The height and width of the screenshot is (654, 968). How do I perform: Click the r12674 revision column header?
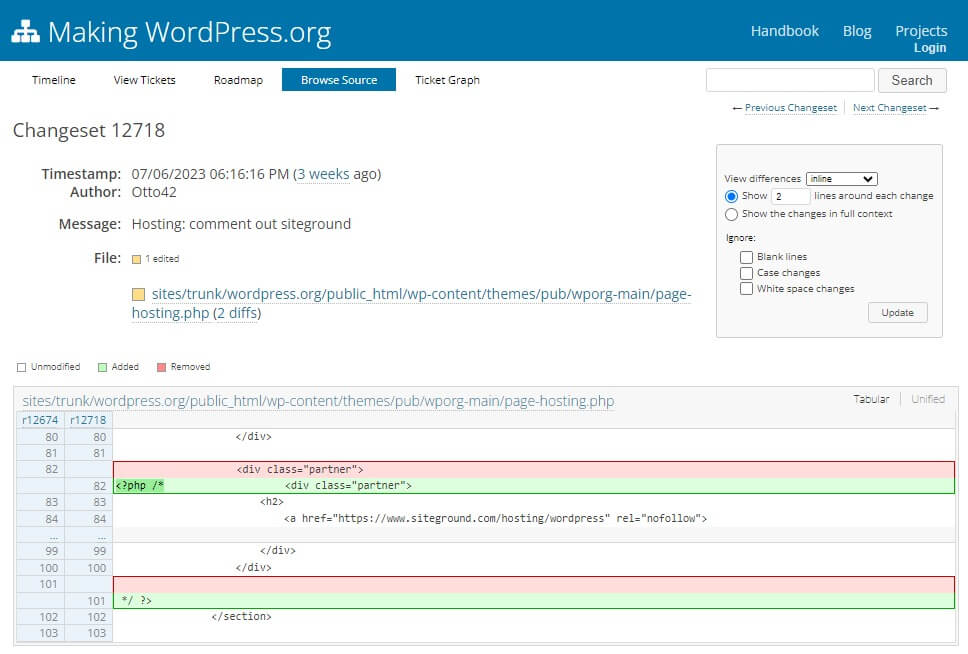[x=40, y=421]
